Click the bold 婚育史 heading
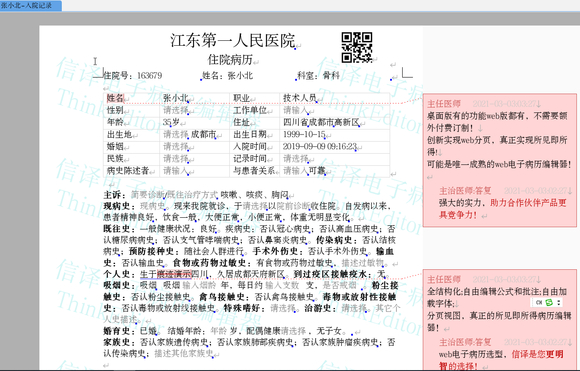The width and height of the screenshot is (580, 371). tap(116, 331)
